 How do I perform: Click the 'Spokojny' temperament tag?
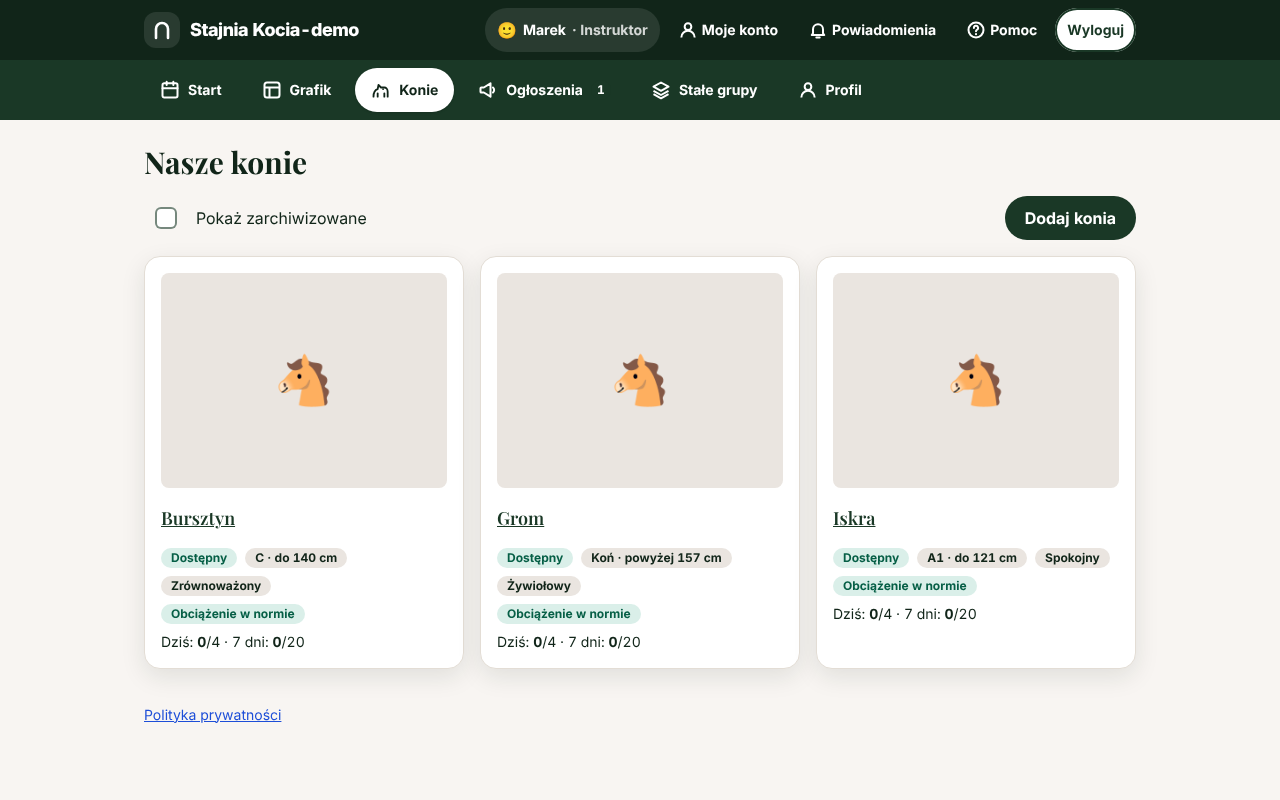click(x=1072, y=558)
